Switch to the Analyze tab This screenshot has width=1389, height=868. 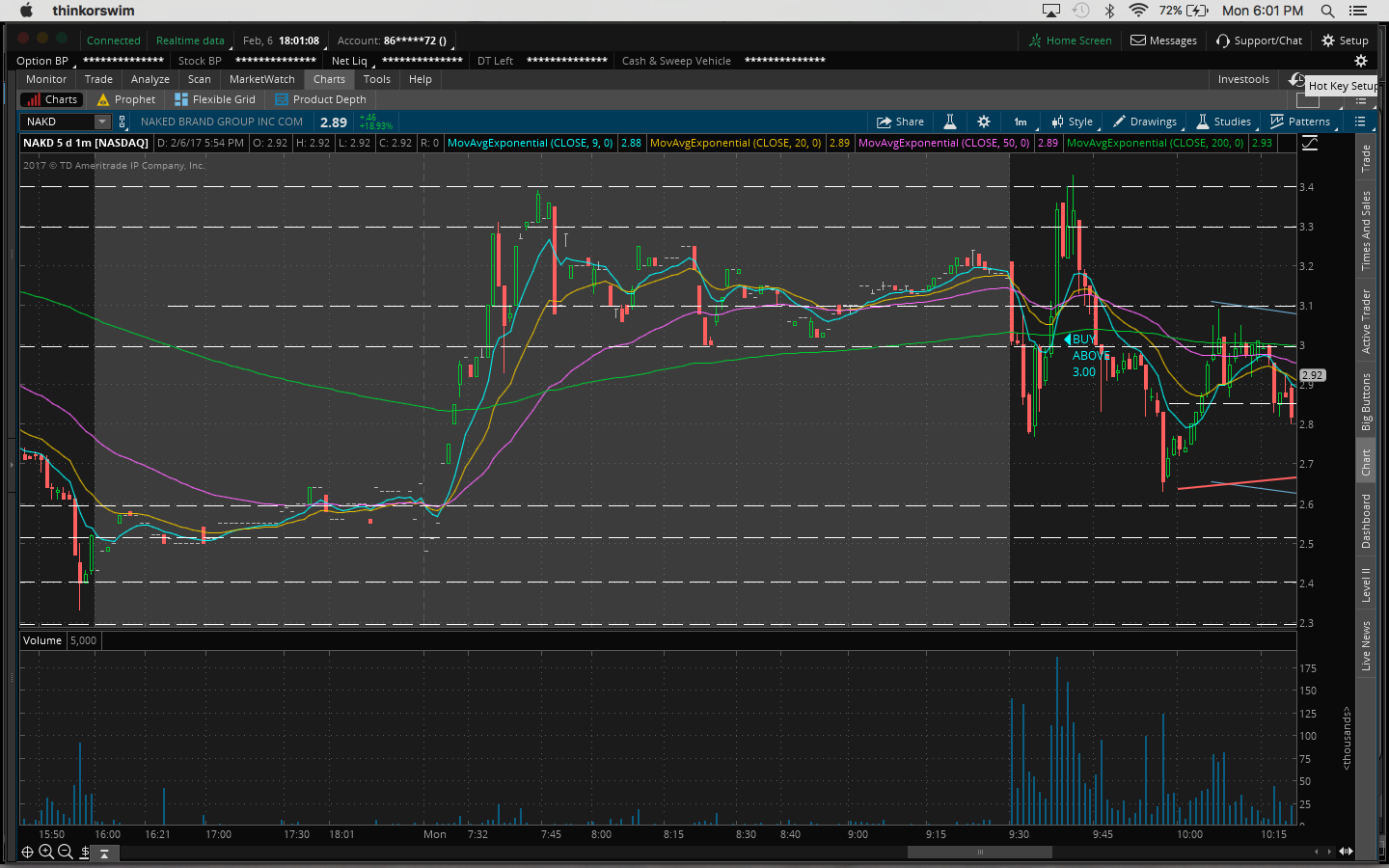pyautogui.click(x=150, y=79)
